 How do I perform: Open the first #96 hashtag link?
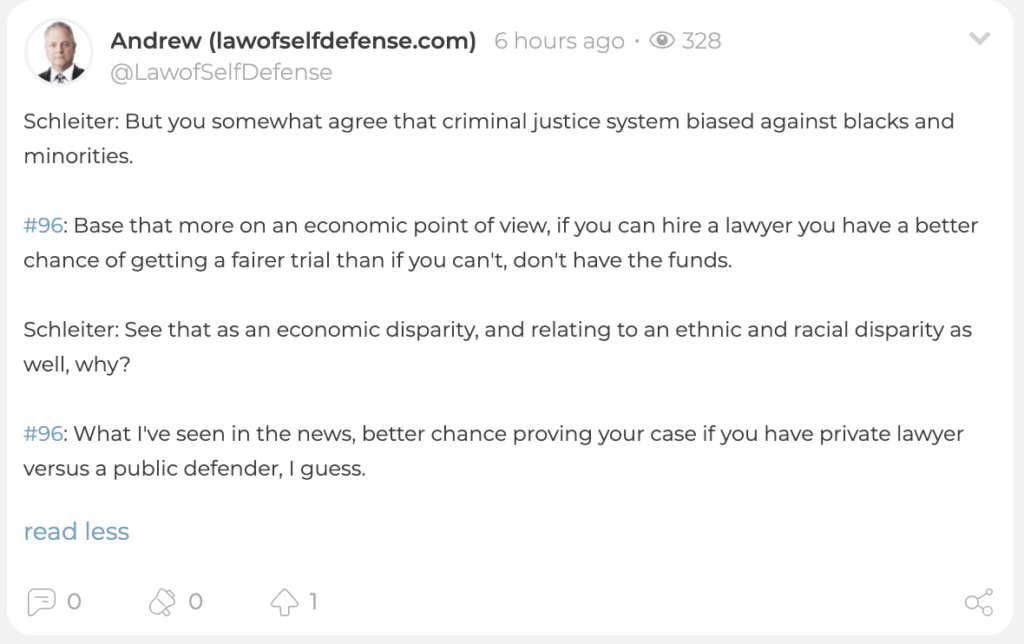click(43, 225)
